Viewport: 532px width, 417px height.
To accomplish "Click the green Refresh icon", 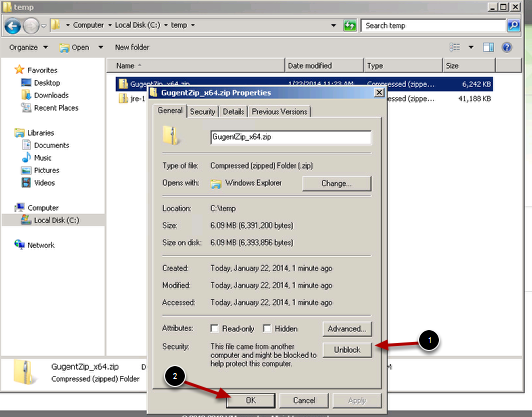I will pyautogui.click(x=349, y=25).
